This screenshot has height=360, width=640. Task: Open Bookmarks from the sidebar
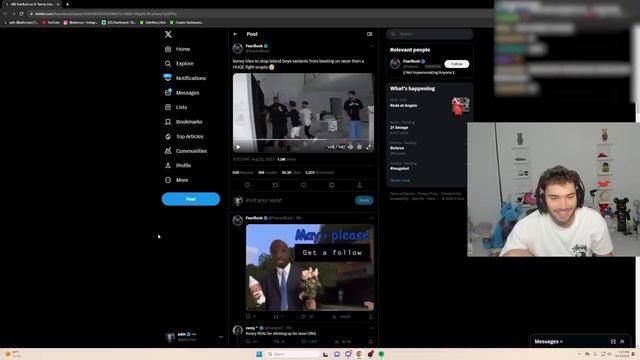[183, 122]
